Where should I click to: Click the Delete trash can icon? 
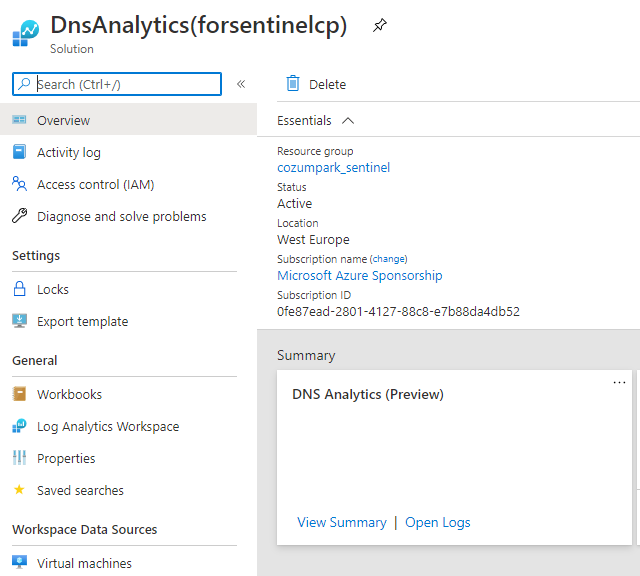coord(293,83)
